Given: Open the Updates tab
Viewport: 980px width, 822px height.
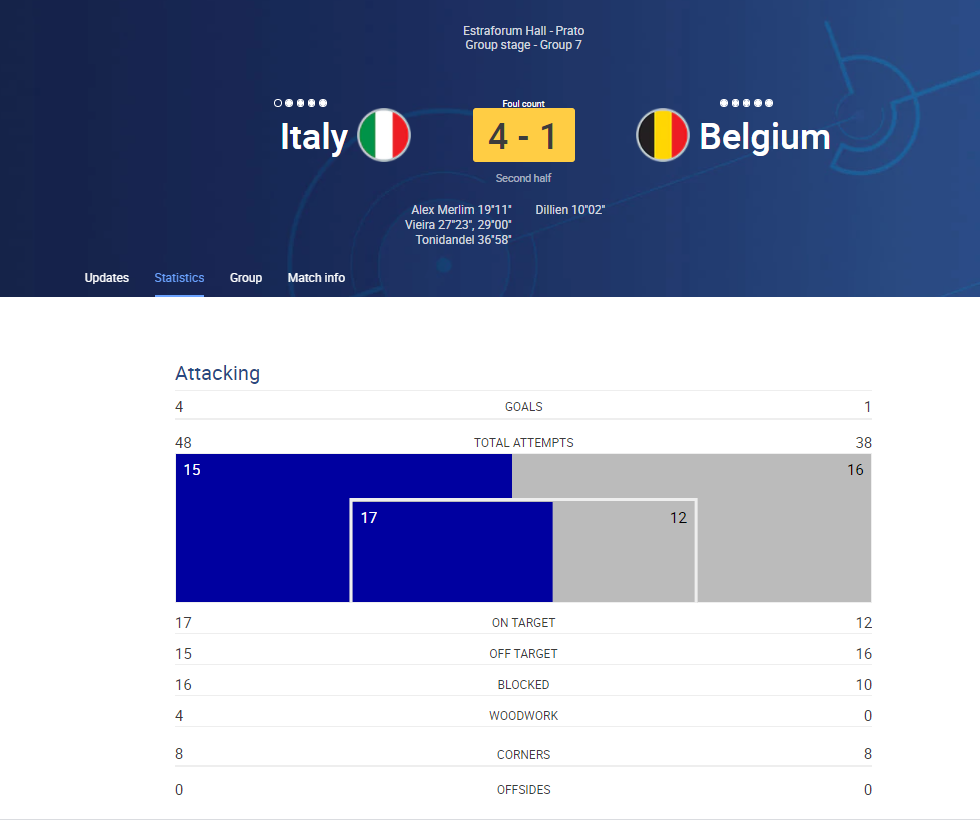Looking at the screenshot, I should [107, 278].
